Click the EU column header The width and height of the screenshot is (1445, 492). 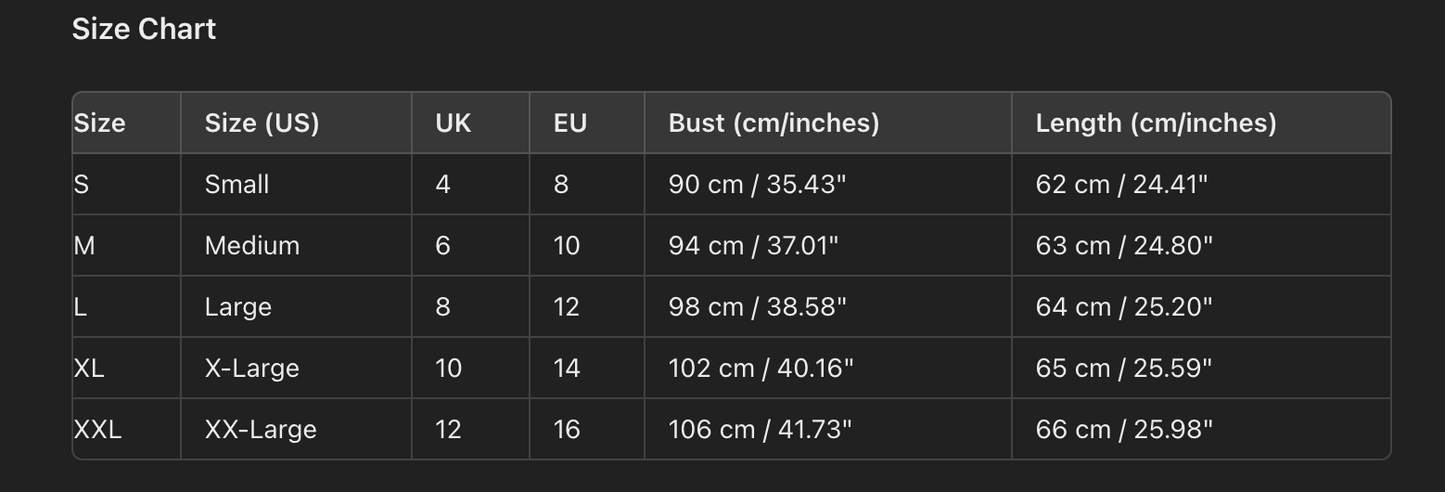tap(570, 123)
